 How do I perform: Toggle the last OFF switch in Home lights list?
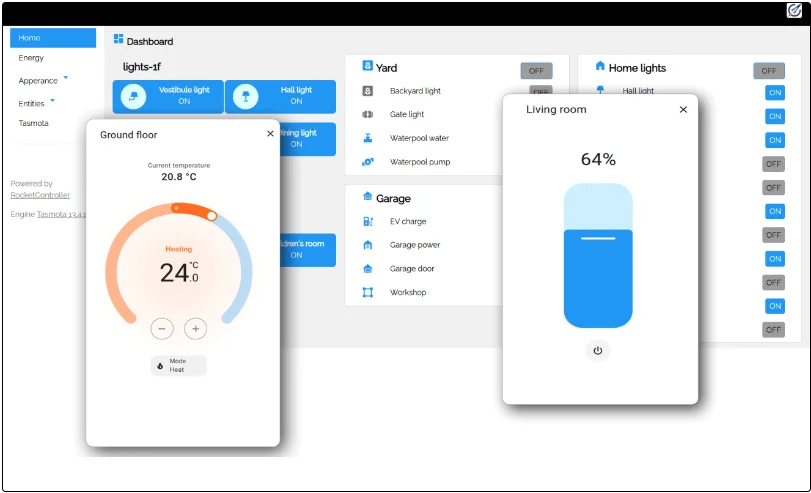click(773, 330)
